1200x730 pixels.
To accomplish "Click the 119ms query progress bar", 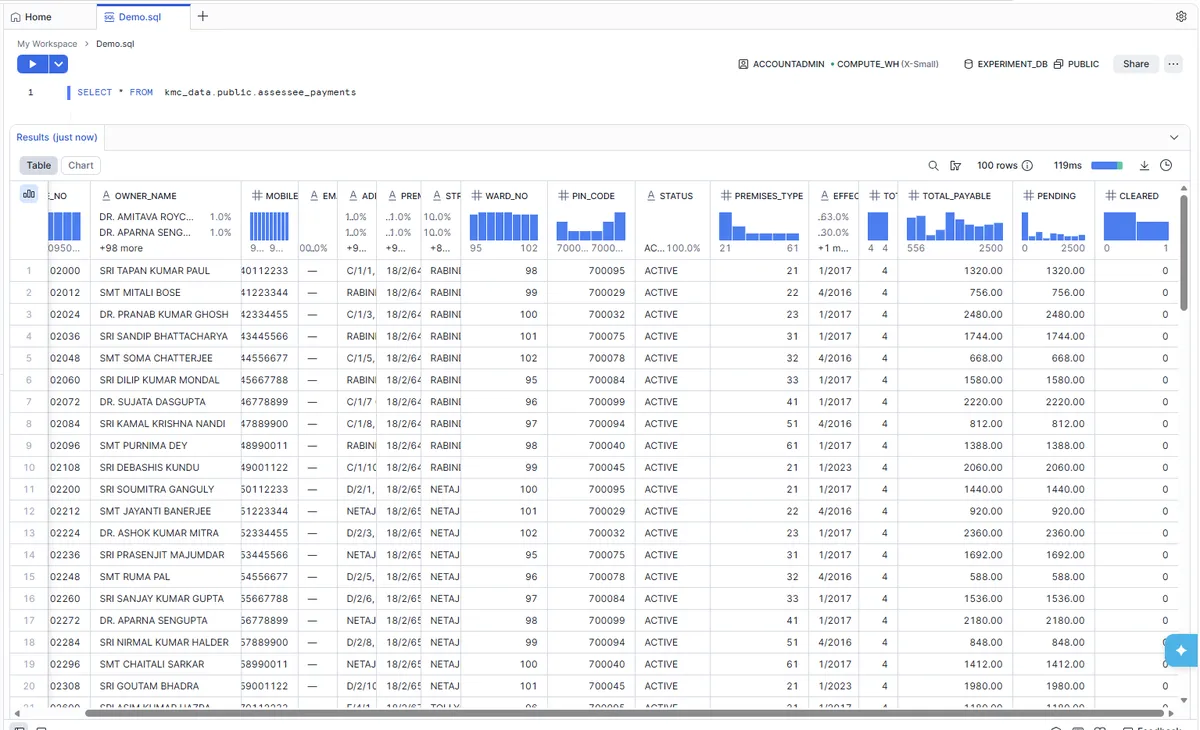I will pos(1105,165).
